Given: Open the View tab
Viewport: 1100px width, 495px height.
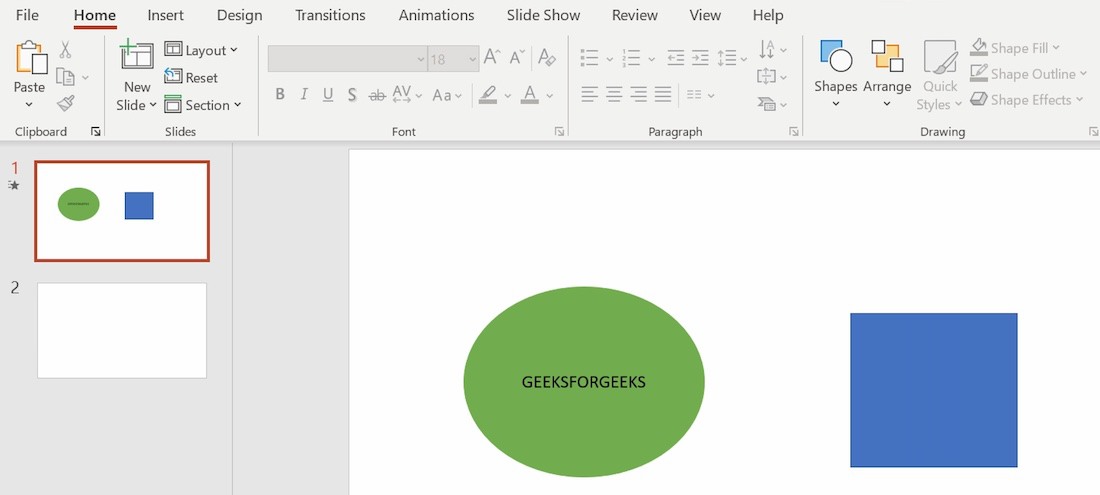Looking at the screenshot, I should point(705,15).
